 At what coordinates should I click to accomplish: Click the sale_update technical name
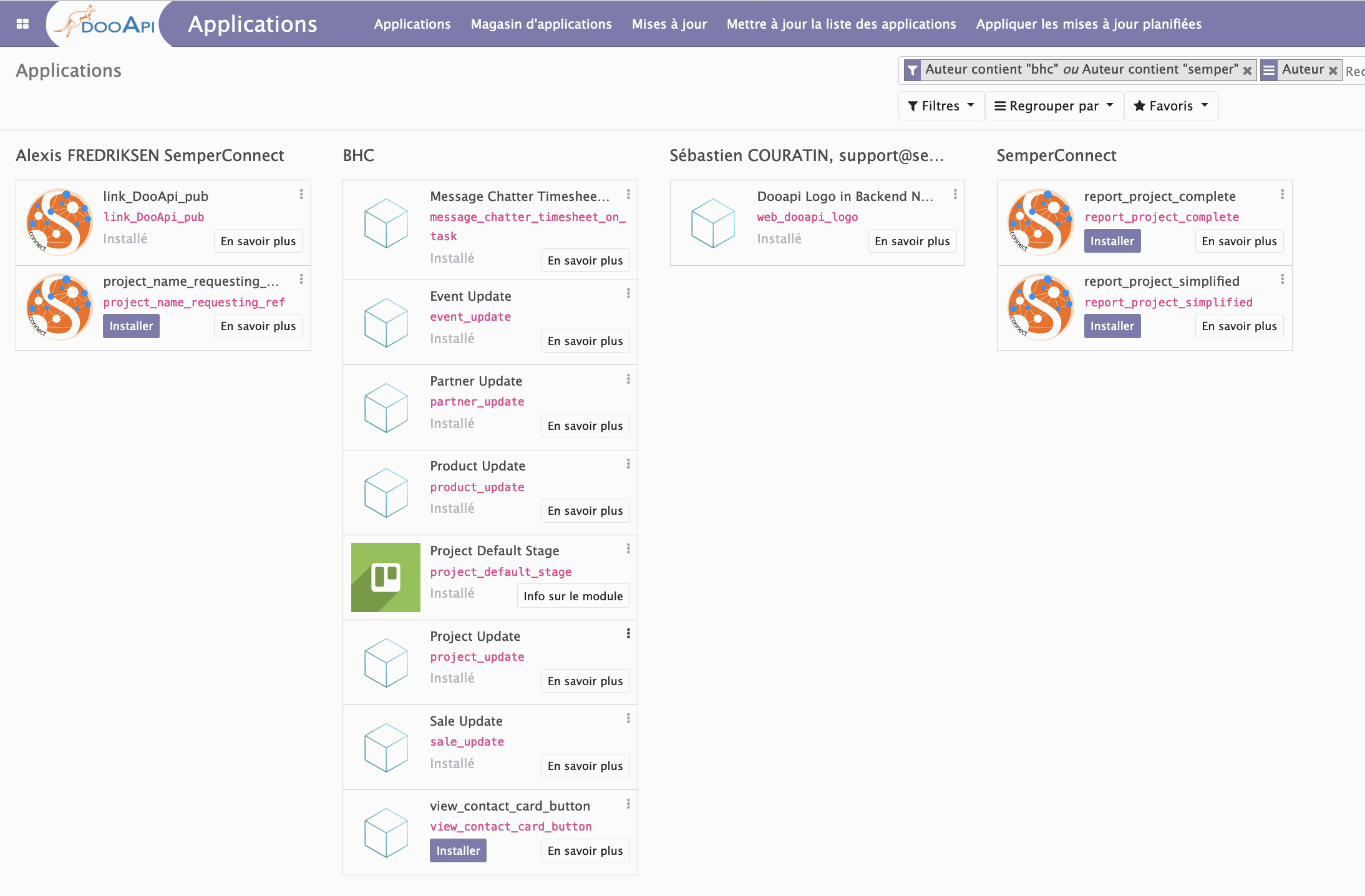(467, 741)
